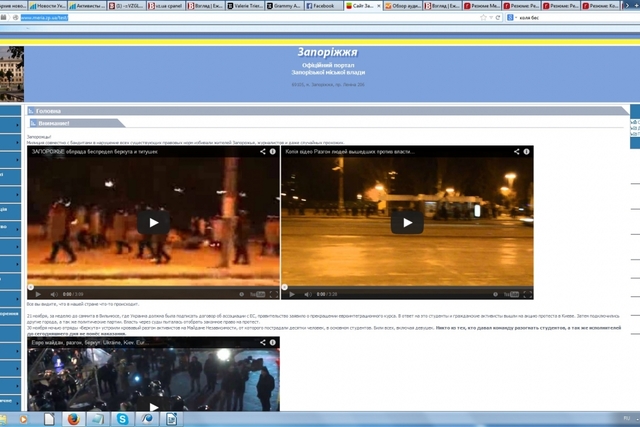This screenshot has height=427, width=640.
Task: Open the media player taskbar icon
Action: [23, 419]
